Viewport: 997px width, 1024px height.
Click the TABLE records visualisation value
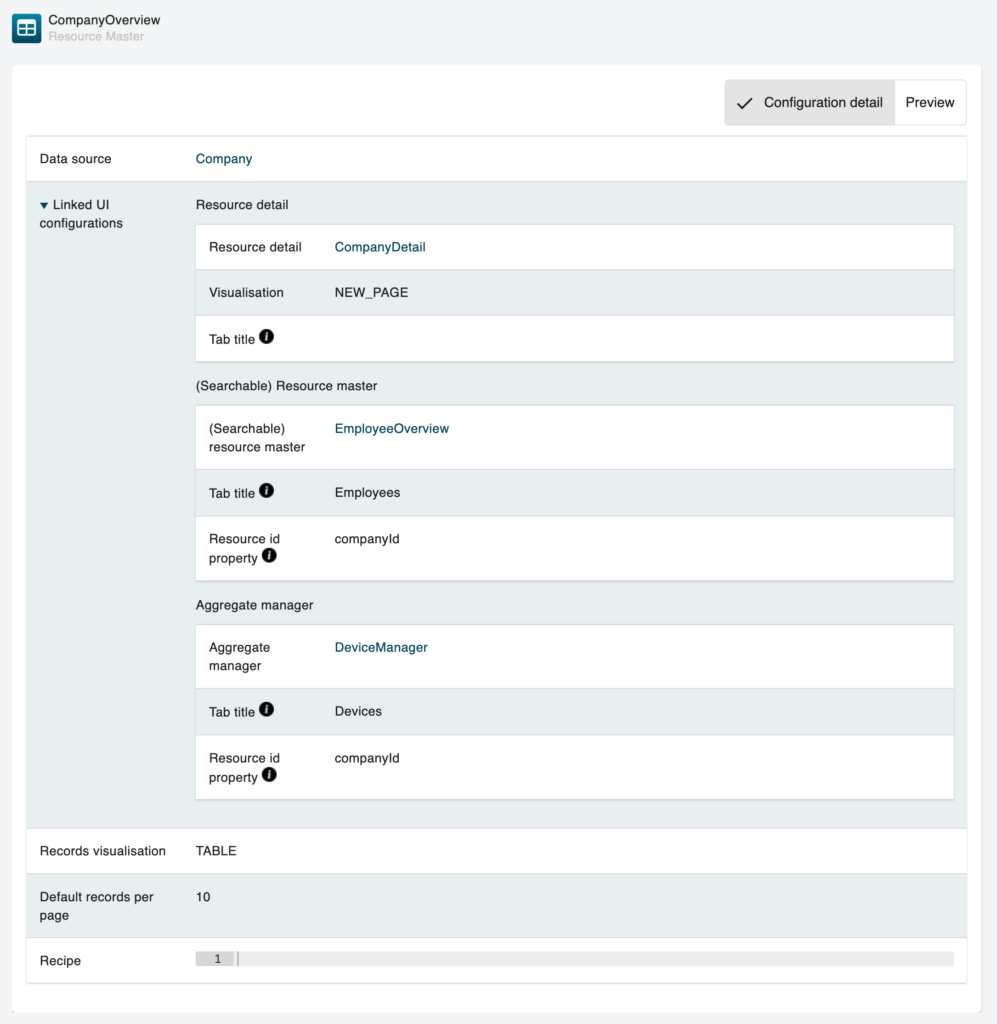coord(216,851)
